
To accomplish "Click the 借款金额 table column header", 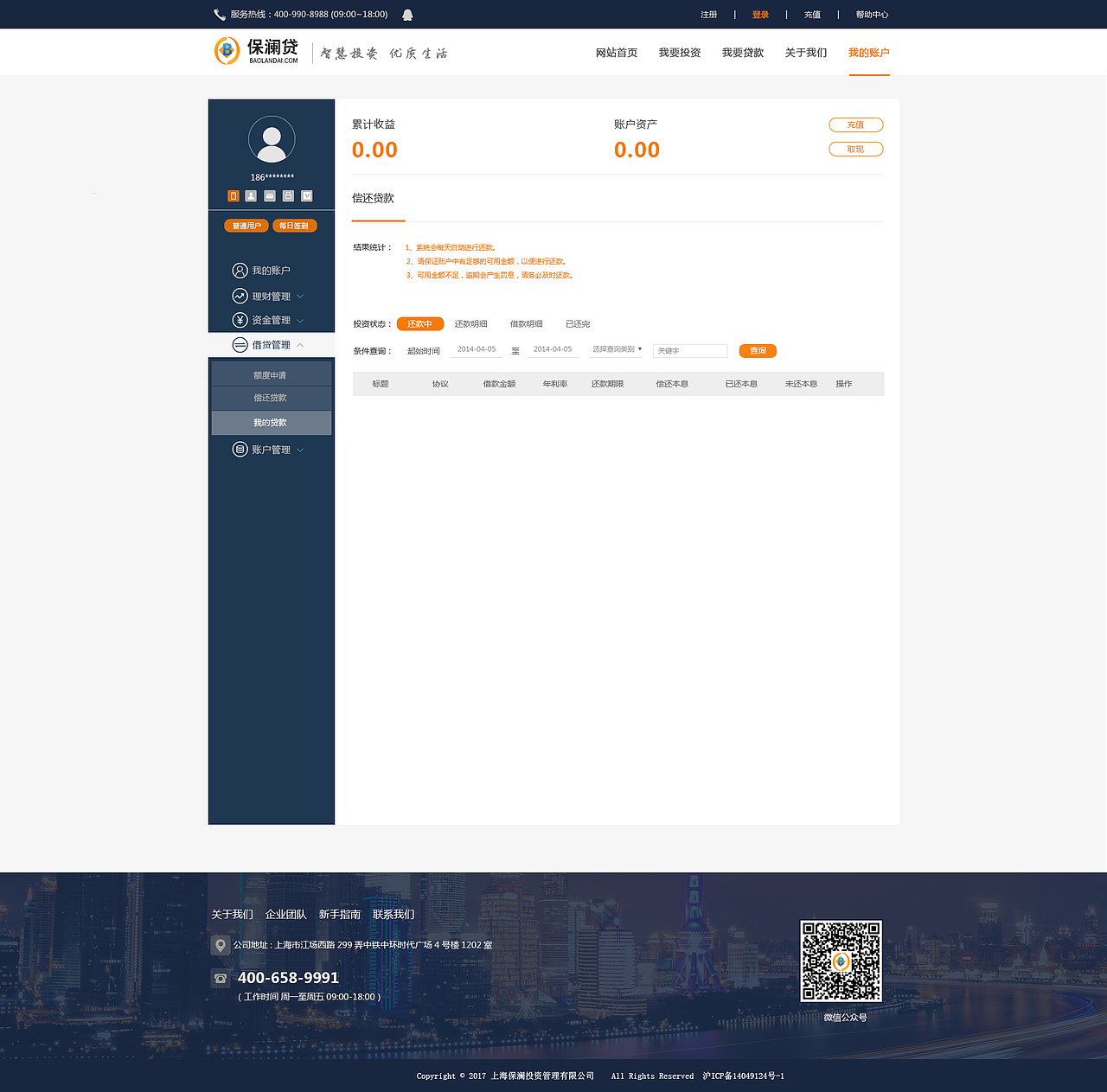I will coord(499,384).
